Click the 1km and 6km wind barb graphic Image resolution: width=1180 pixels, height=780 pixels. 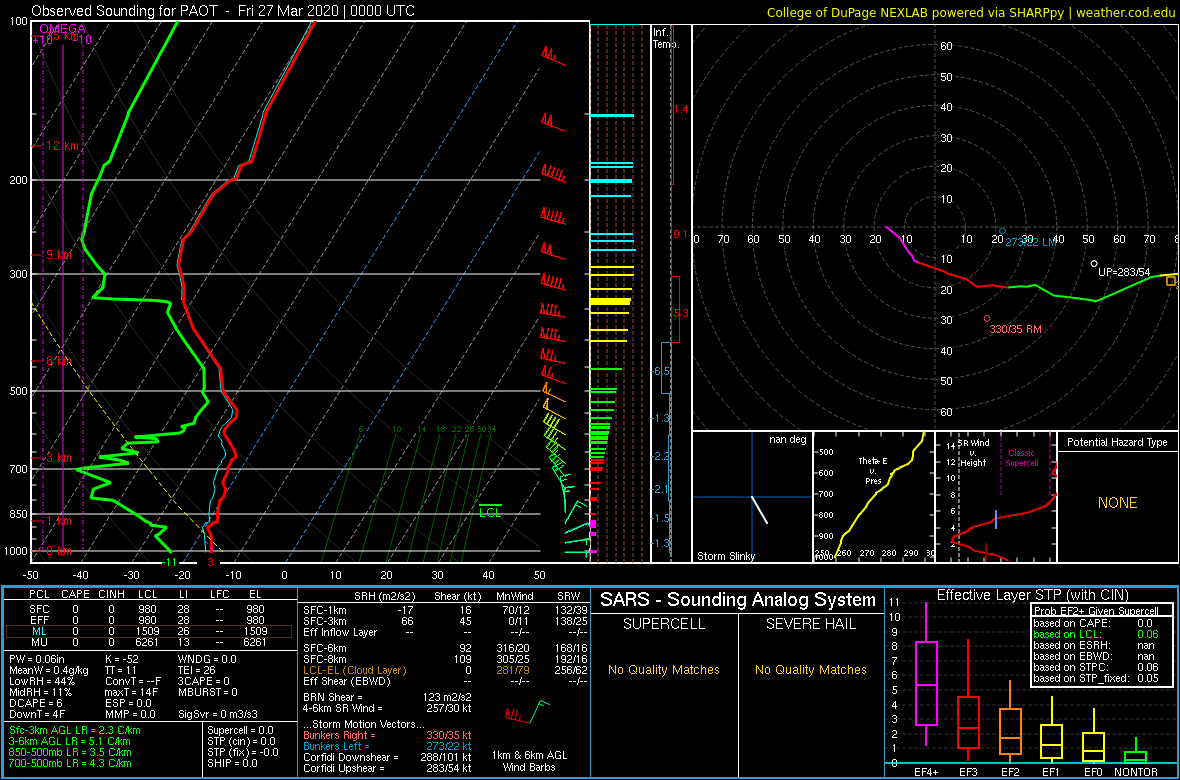pos(529,709)
